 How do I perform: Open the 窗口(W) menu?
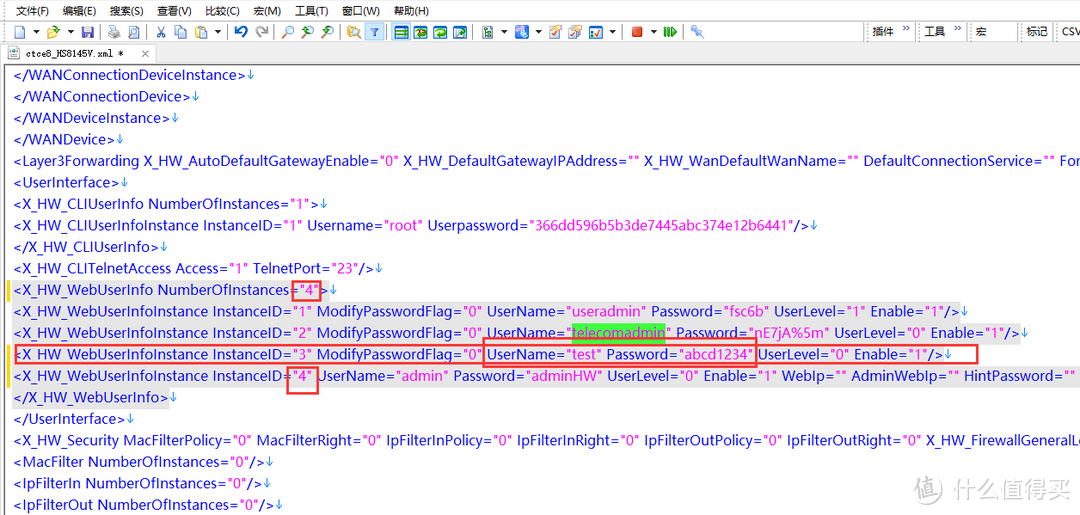[360, 11]
